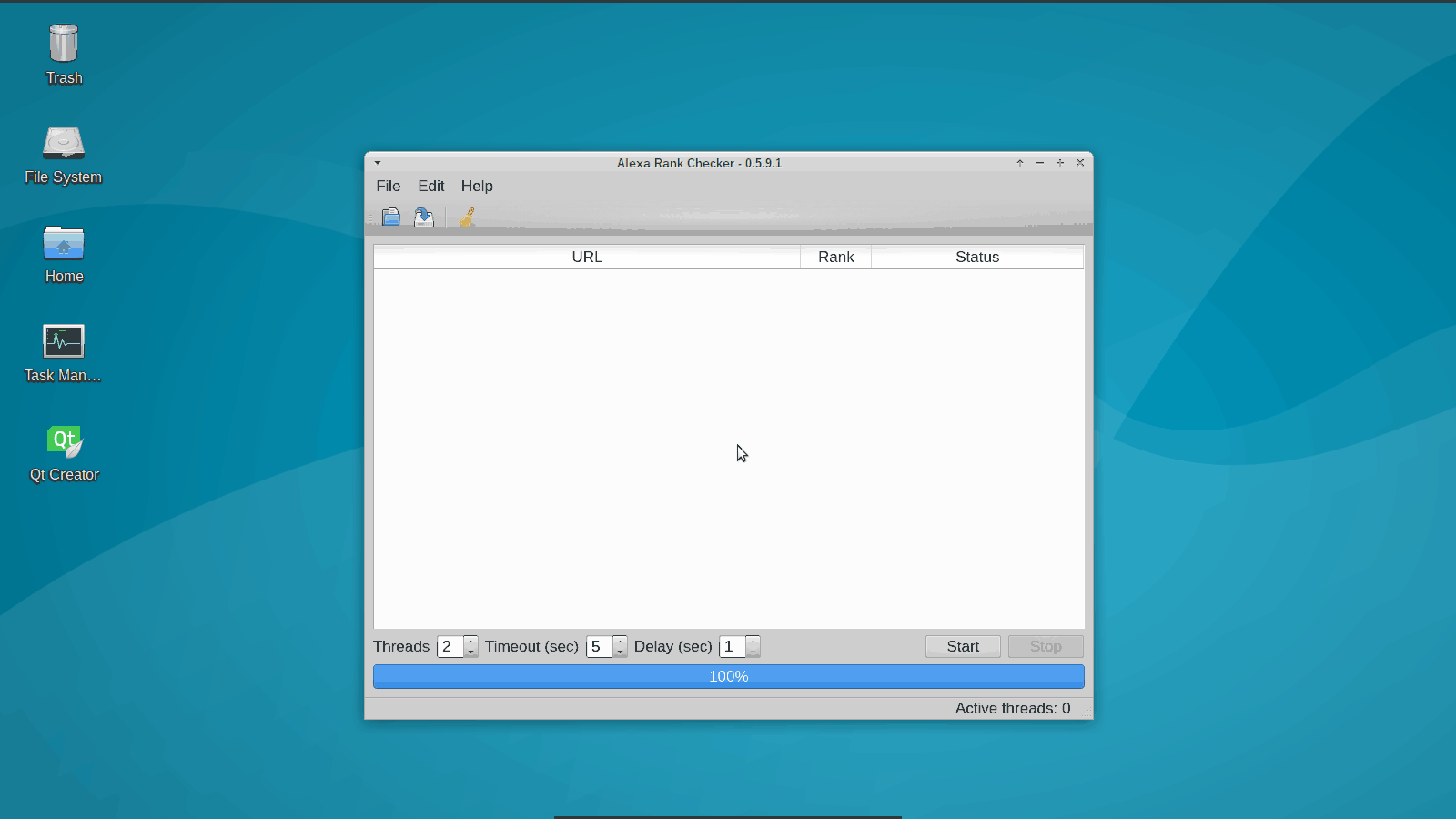Shade the window using the up-arrow title button
Screen dimensions: 1456x819
click(1020, 163)
